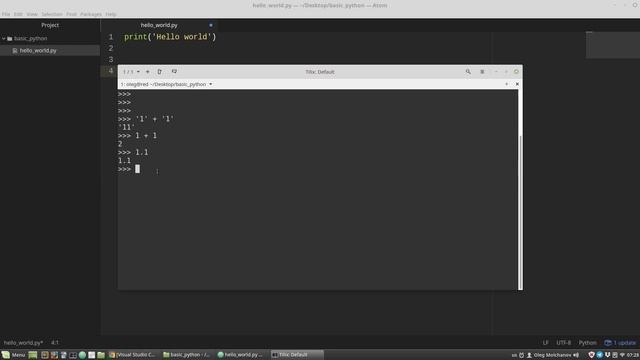Click the Telegram tray icon
The image size is (640, 360).
click(x=600, y=355)
